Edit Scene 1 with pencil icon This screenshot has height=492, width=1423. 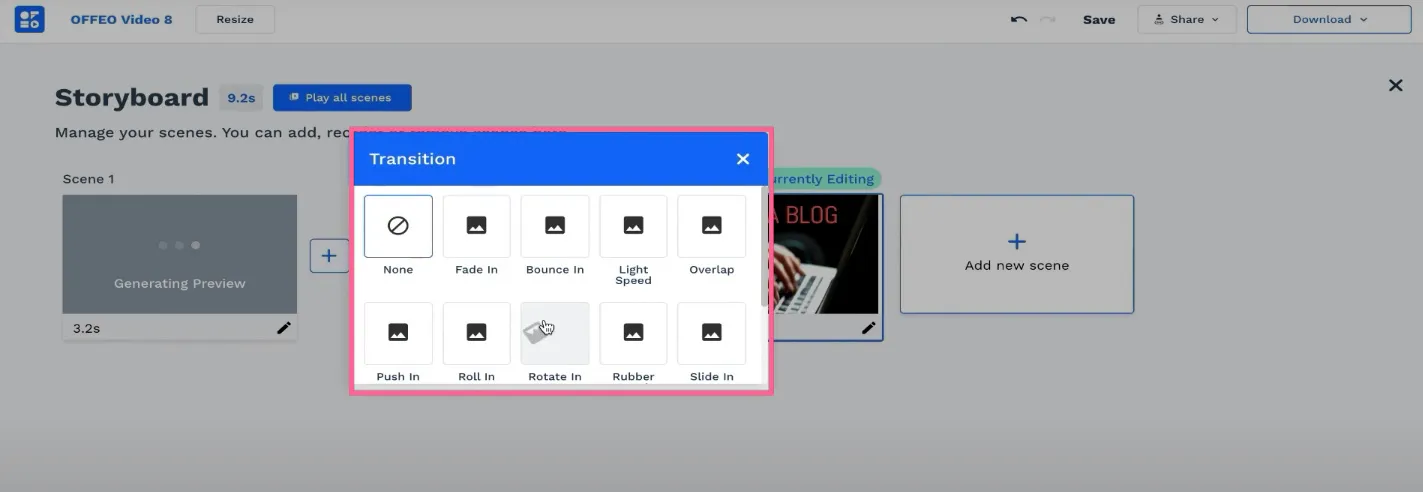coord(284,328)
